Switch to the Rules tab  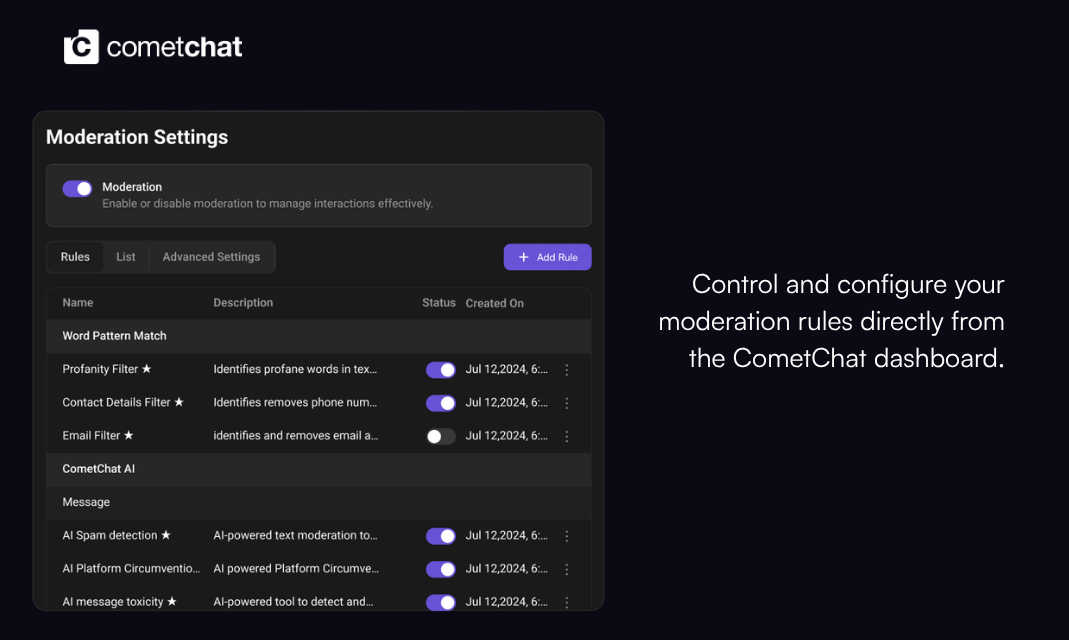(x=75, y=257)
